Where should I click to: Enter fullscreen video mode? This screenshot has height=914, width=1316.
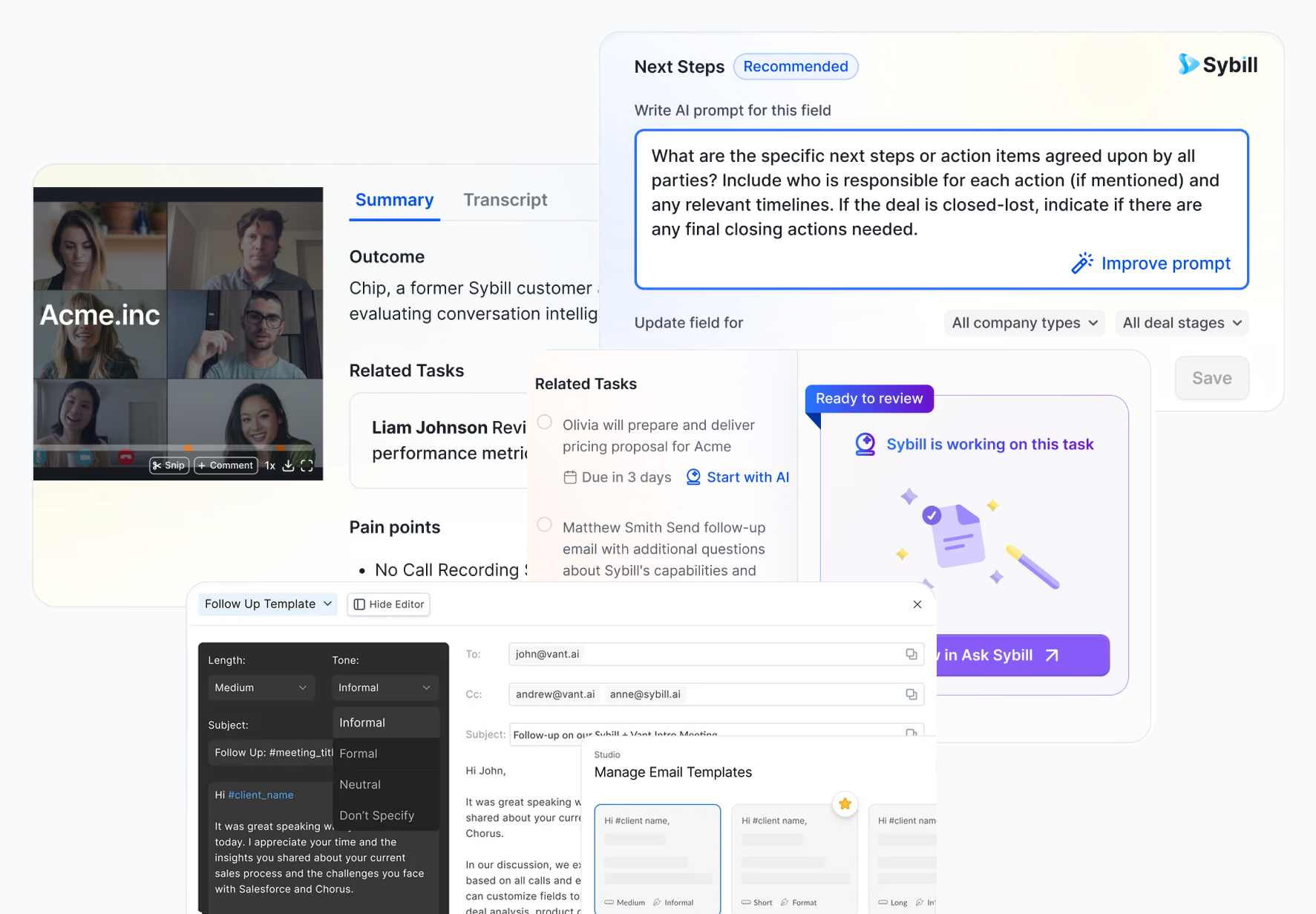click(307, 466)
